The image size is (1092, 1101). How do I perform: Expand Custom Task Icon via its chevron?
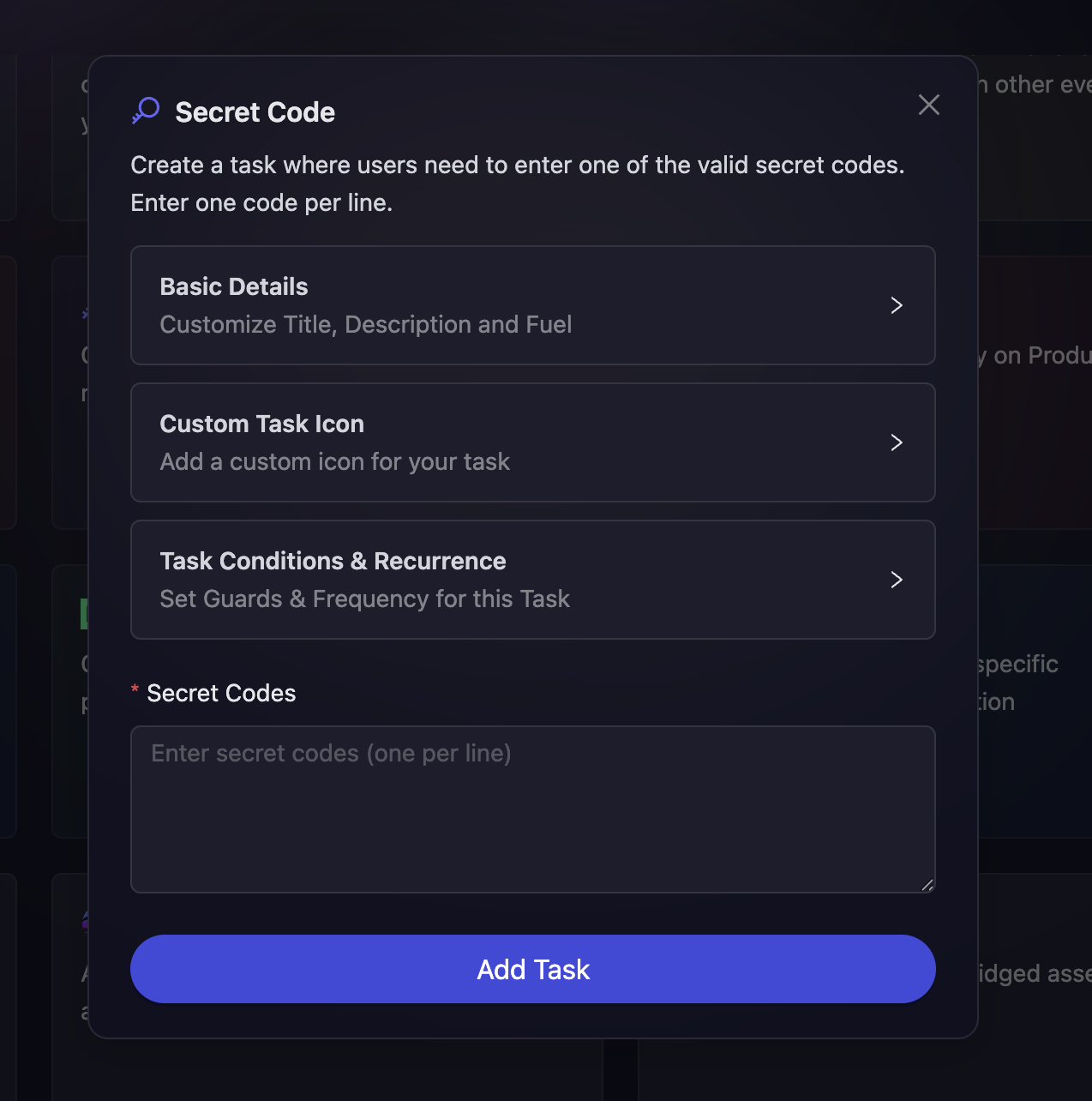click(x=896, y=442)
